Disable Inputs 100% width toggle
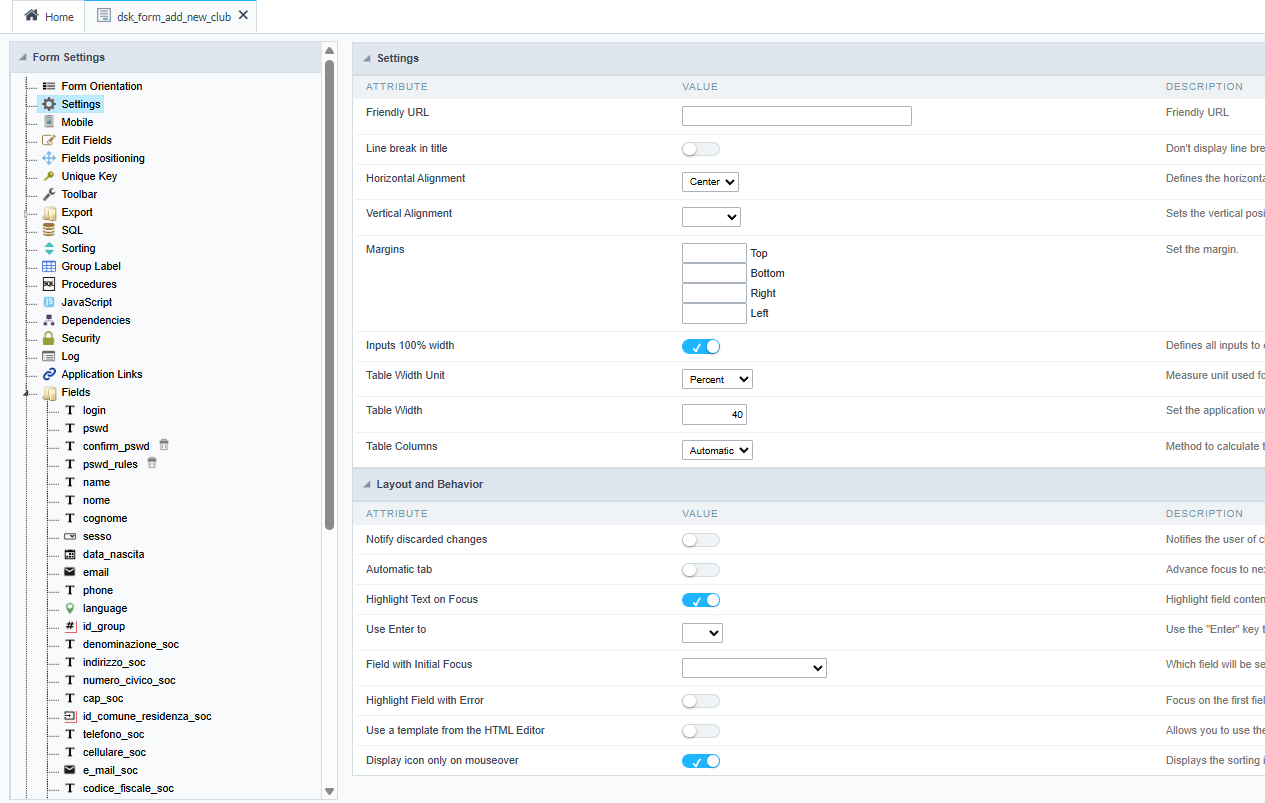1265x803 pixels. pyautogui.click(x=701, y=347)
